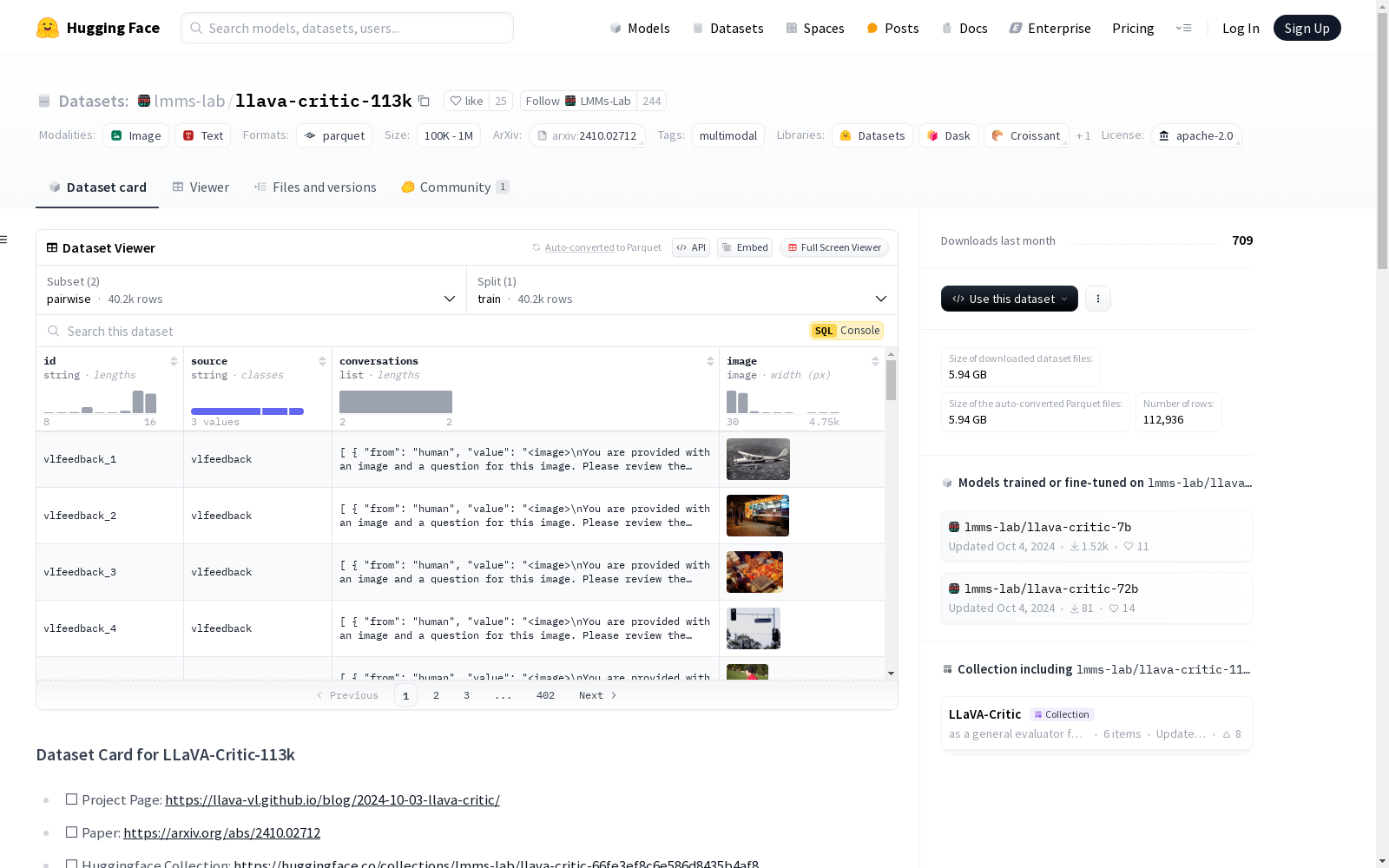Open the arxiv:2410.02712 tag
This screenshot has height=868, width=1389.
587,135
